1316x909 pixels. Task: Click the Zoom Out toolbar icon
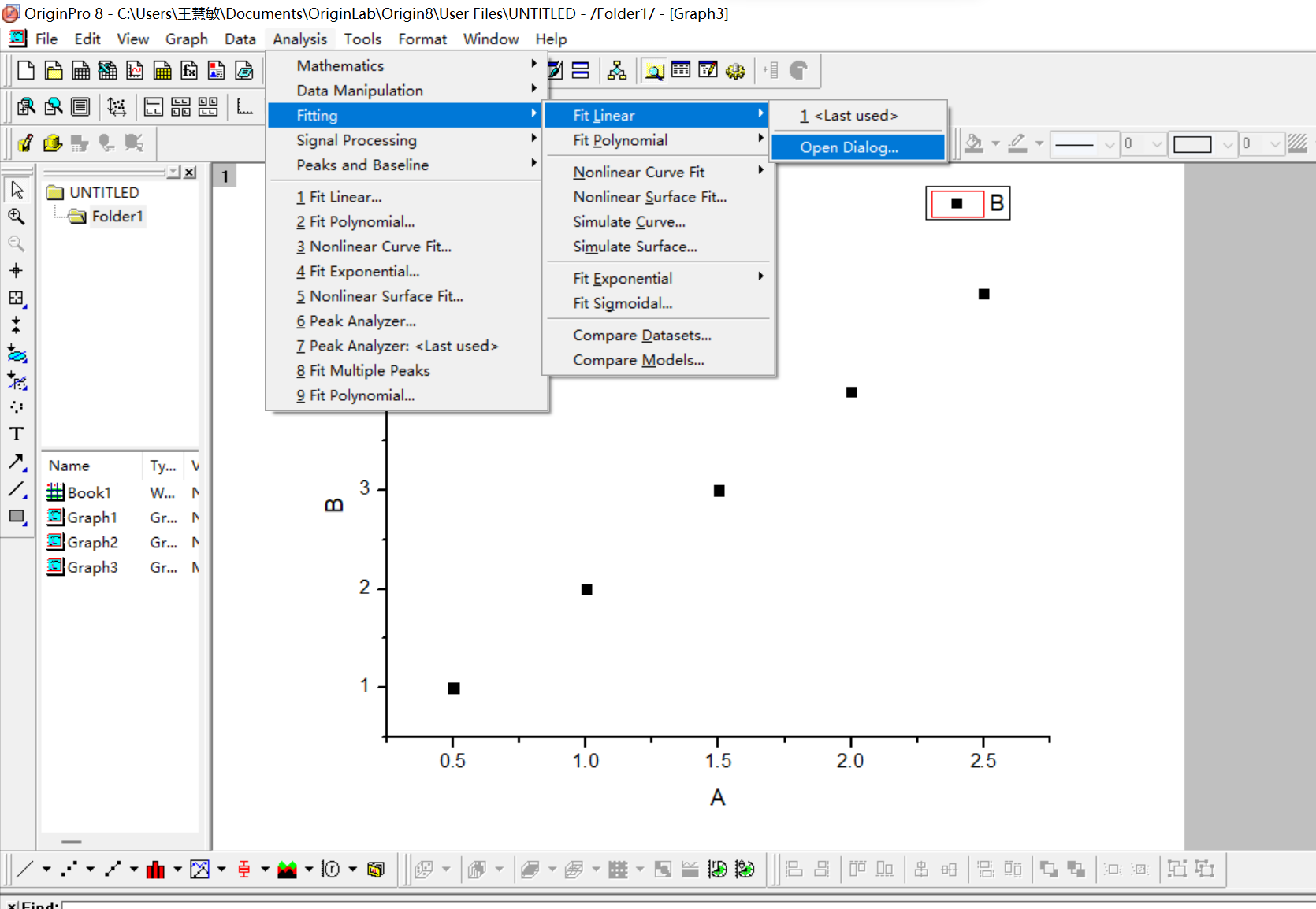pos(54,106)
